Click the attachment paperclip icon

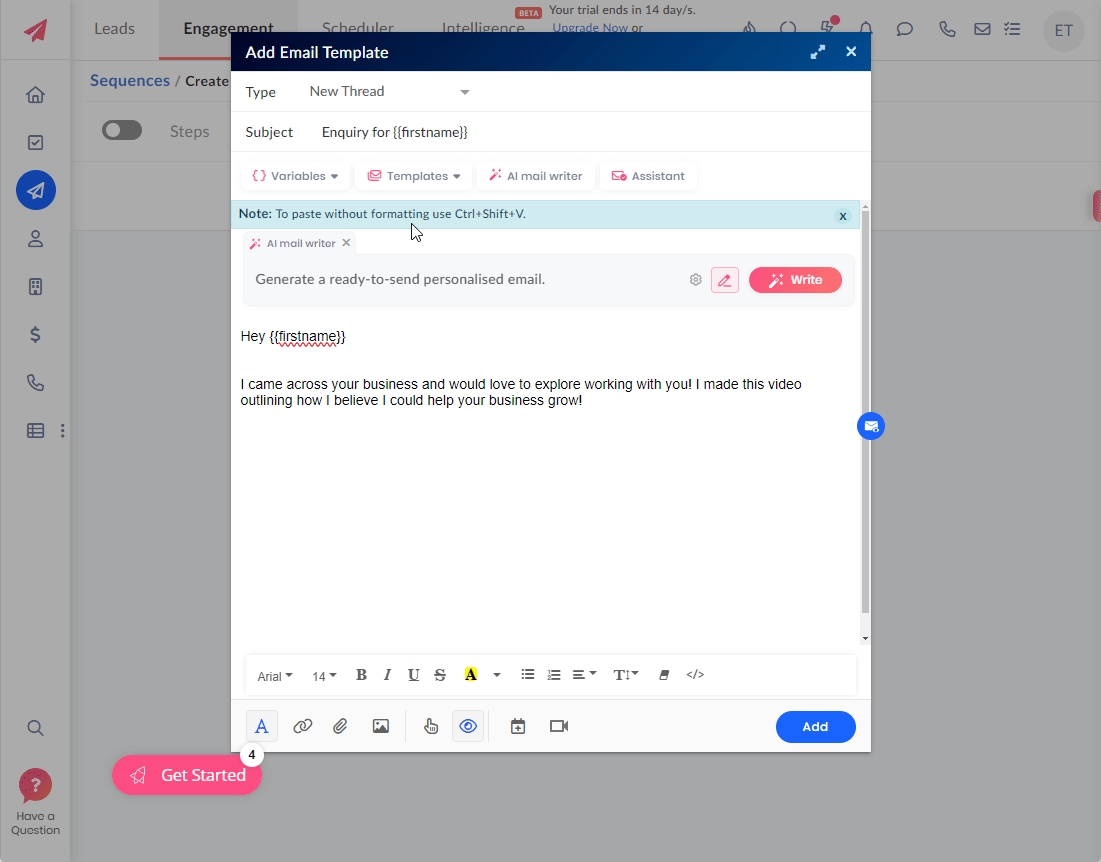coord(341,727)
